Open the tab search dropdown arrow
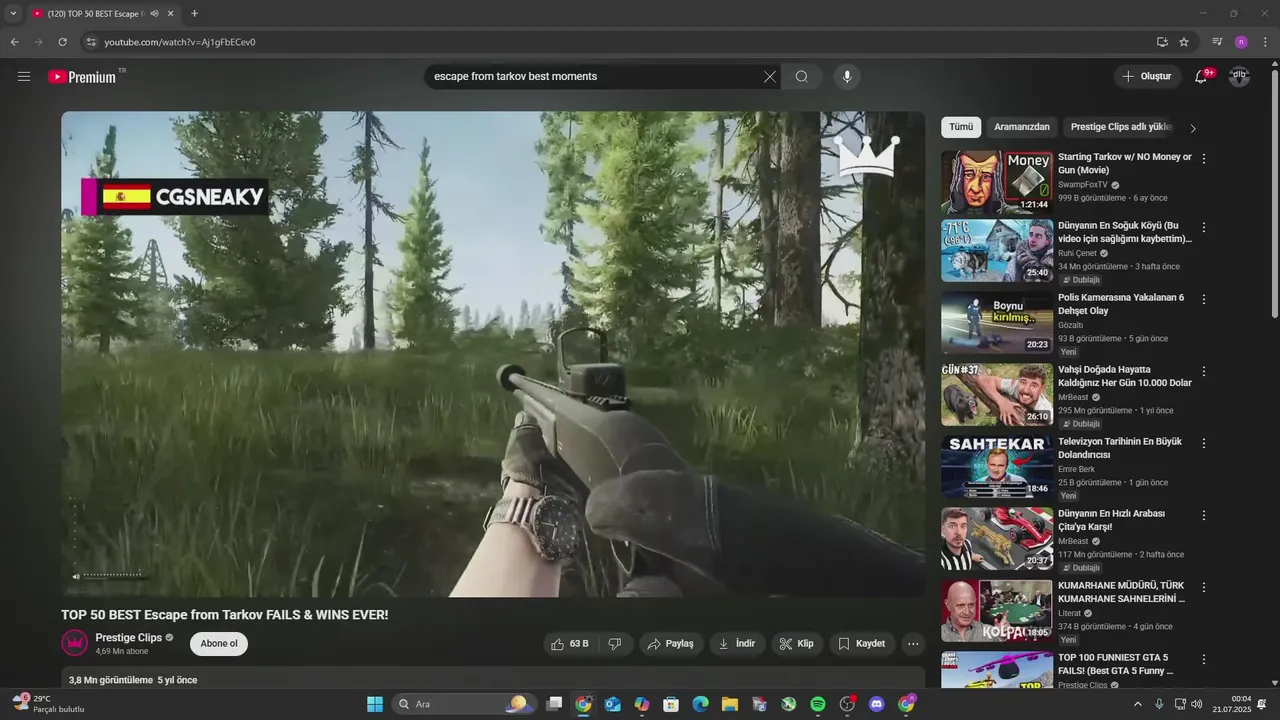Screen dimensions: 1280x720 tap(13, 14)
